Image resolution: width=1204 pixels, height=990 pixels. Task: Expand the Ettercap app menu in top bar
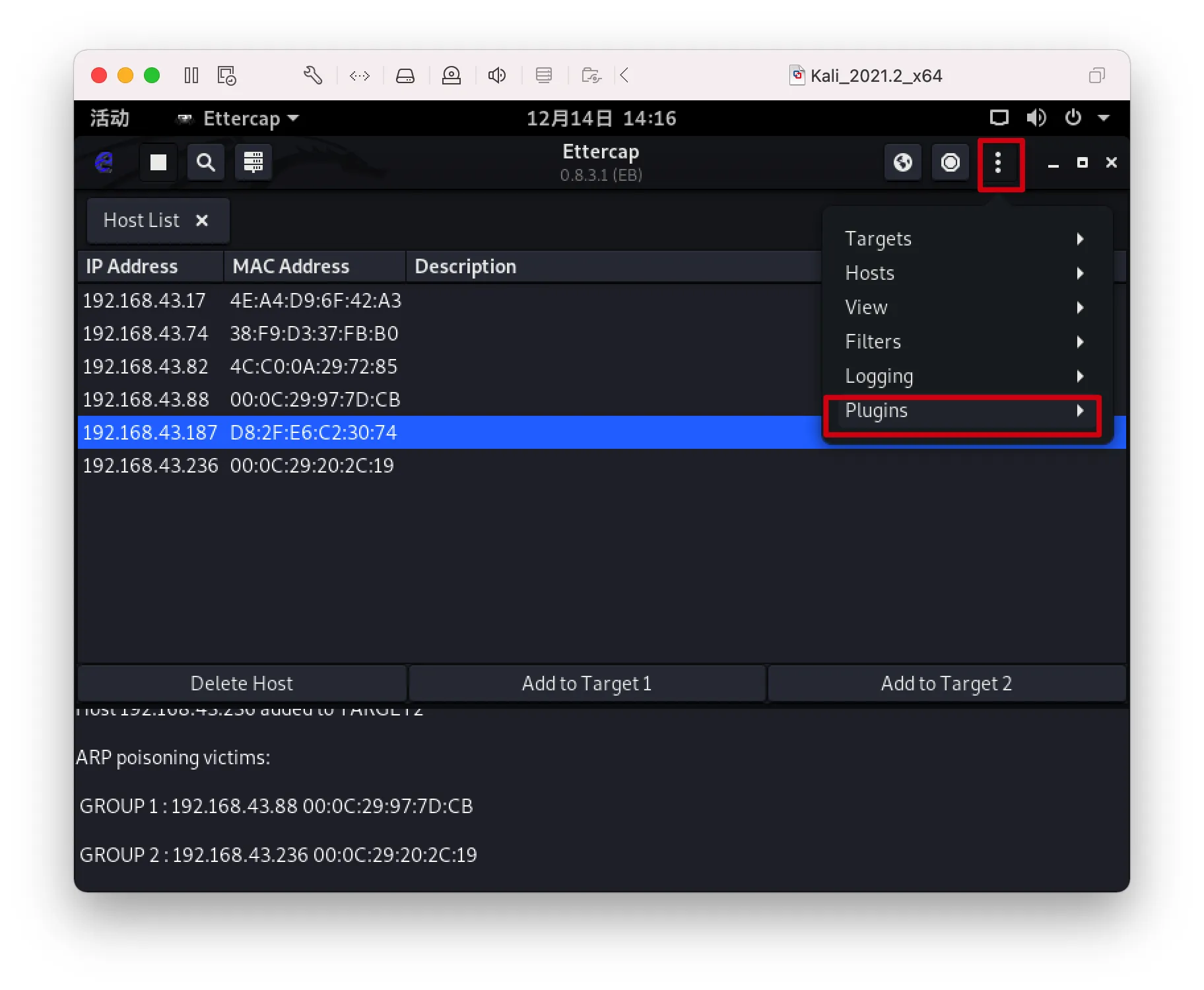click(241, 119)
